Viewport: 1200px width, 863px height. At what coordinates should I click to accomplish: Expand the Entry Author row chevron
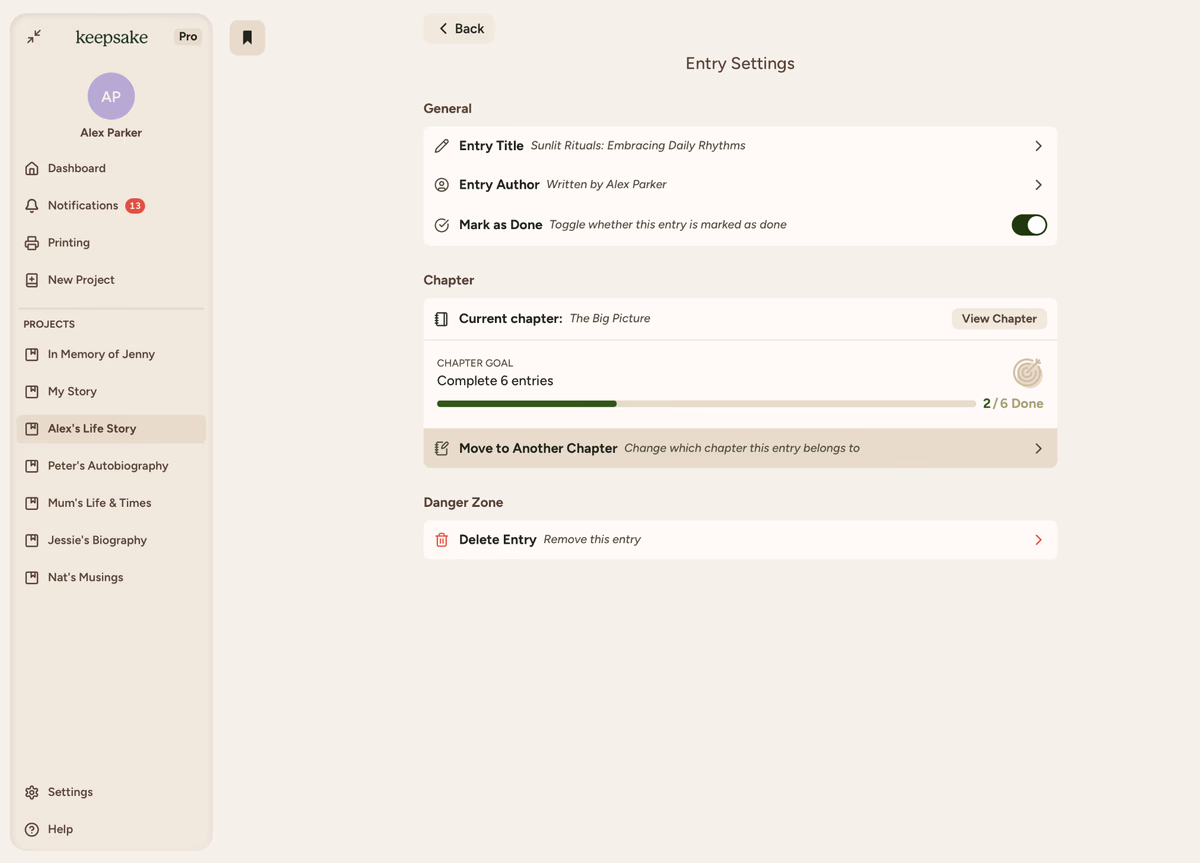(1038, 185)
